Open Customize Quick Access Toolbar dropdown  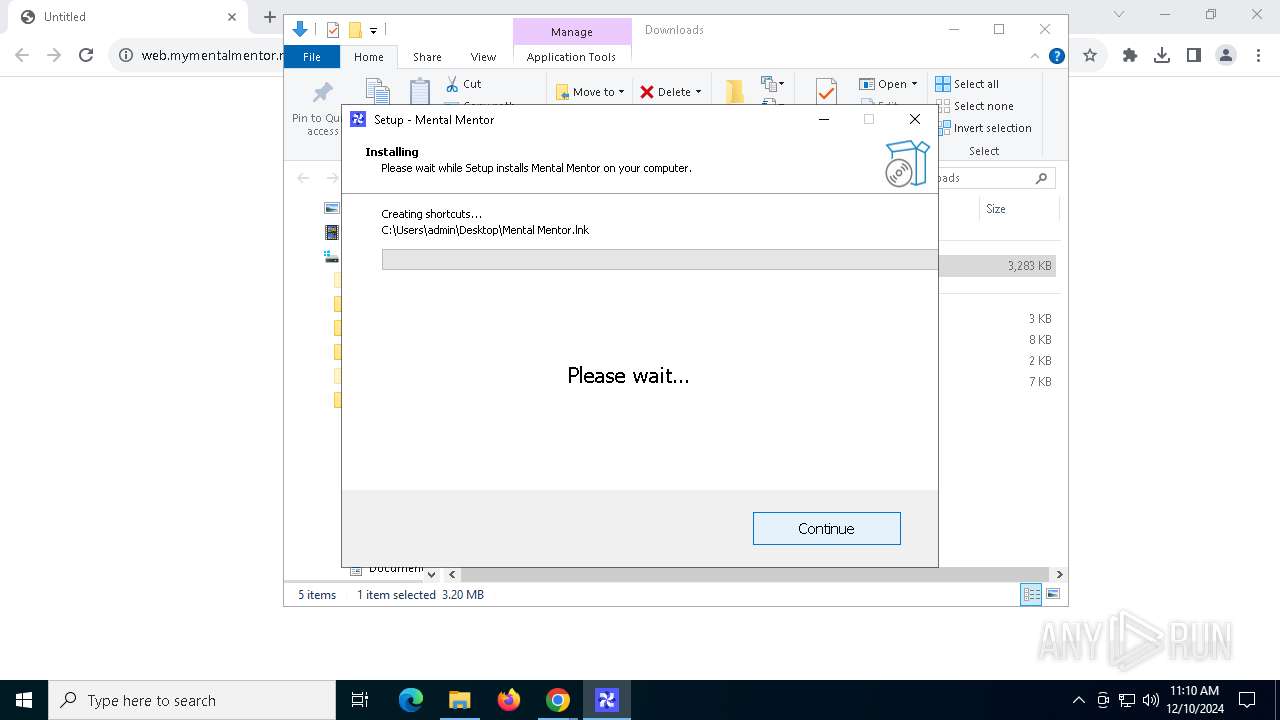point(373,31)
